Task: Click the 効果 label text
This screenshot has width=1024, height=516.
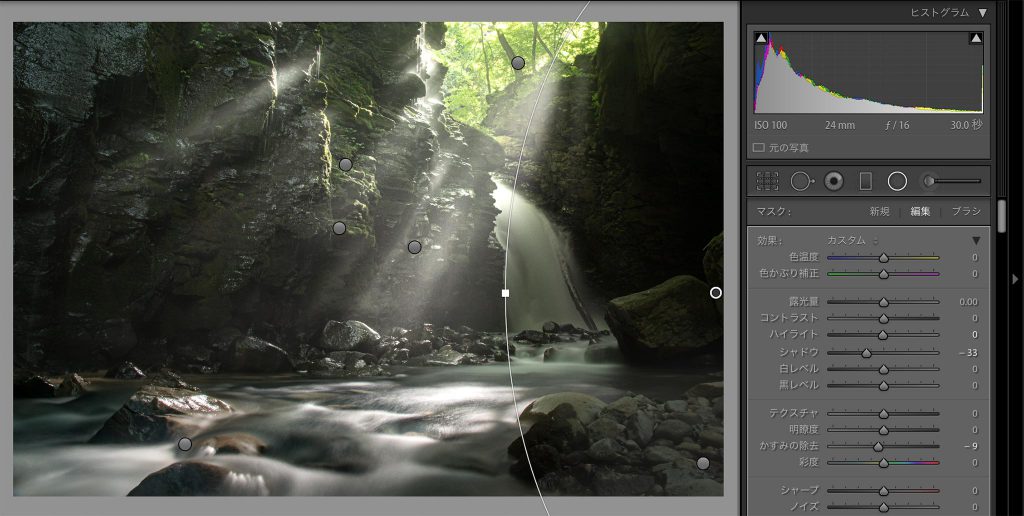Action: [x=769, y=240]
